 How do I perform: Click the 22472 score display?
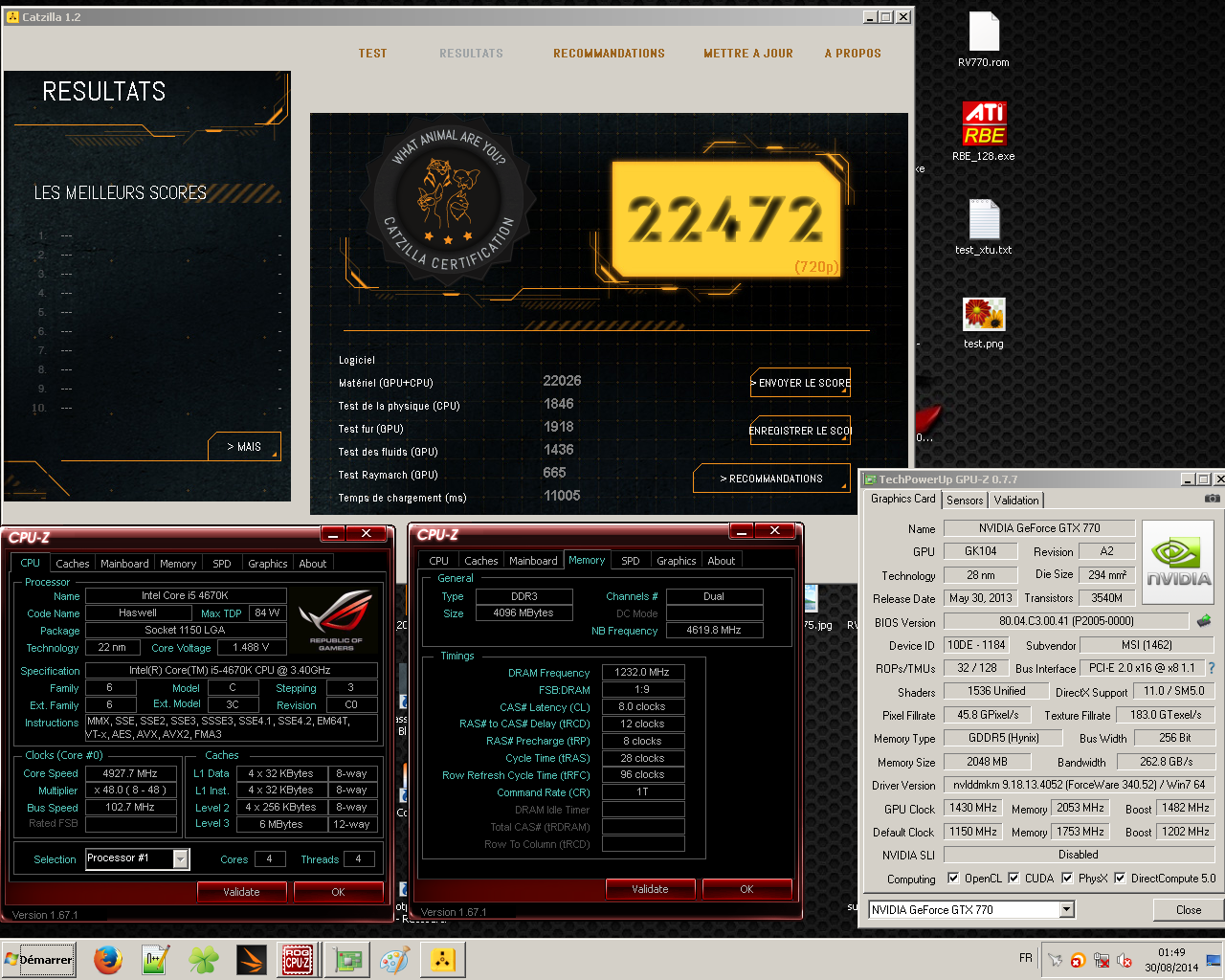tap(726, 219)
